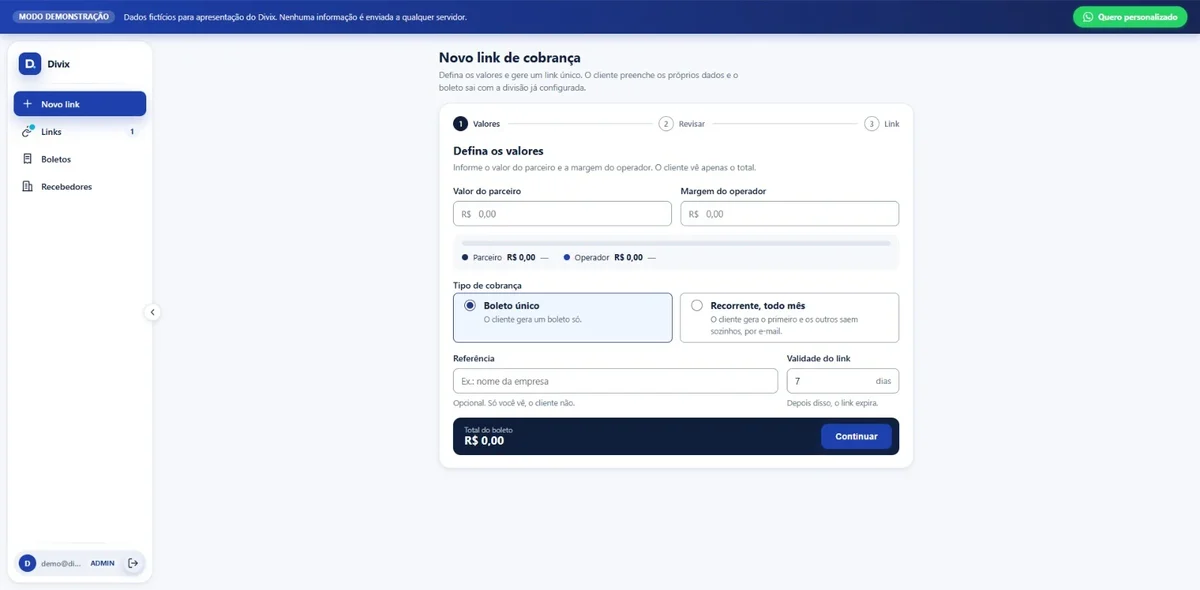Select Recorrente, todo mês radio option
The image size is (1200, 590).
tap(789, 317)
